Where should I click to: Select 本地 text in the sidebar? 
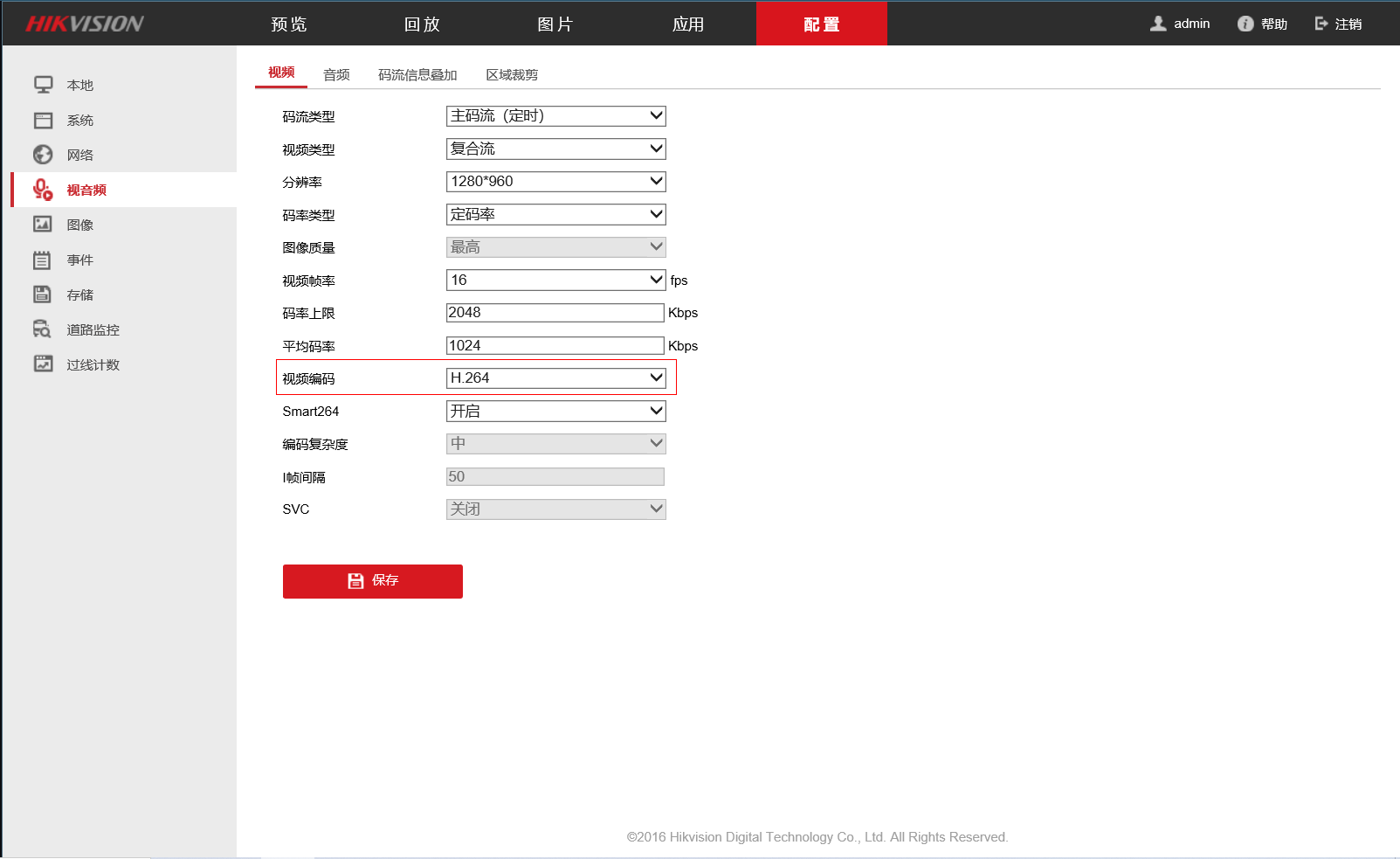(x=80, y=86)
